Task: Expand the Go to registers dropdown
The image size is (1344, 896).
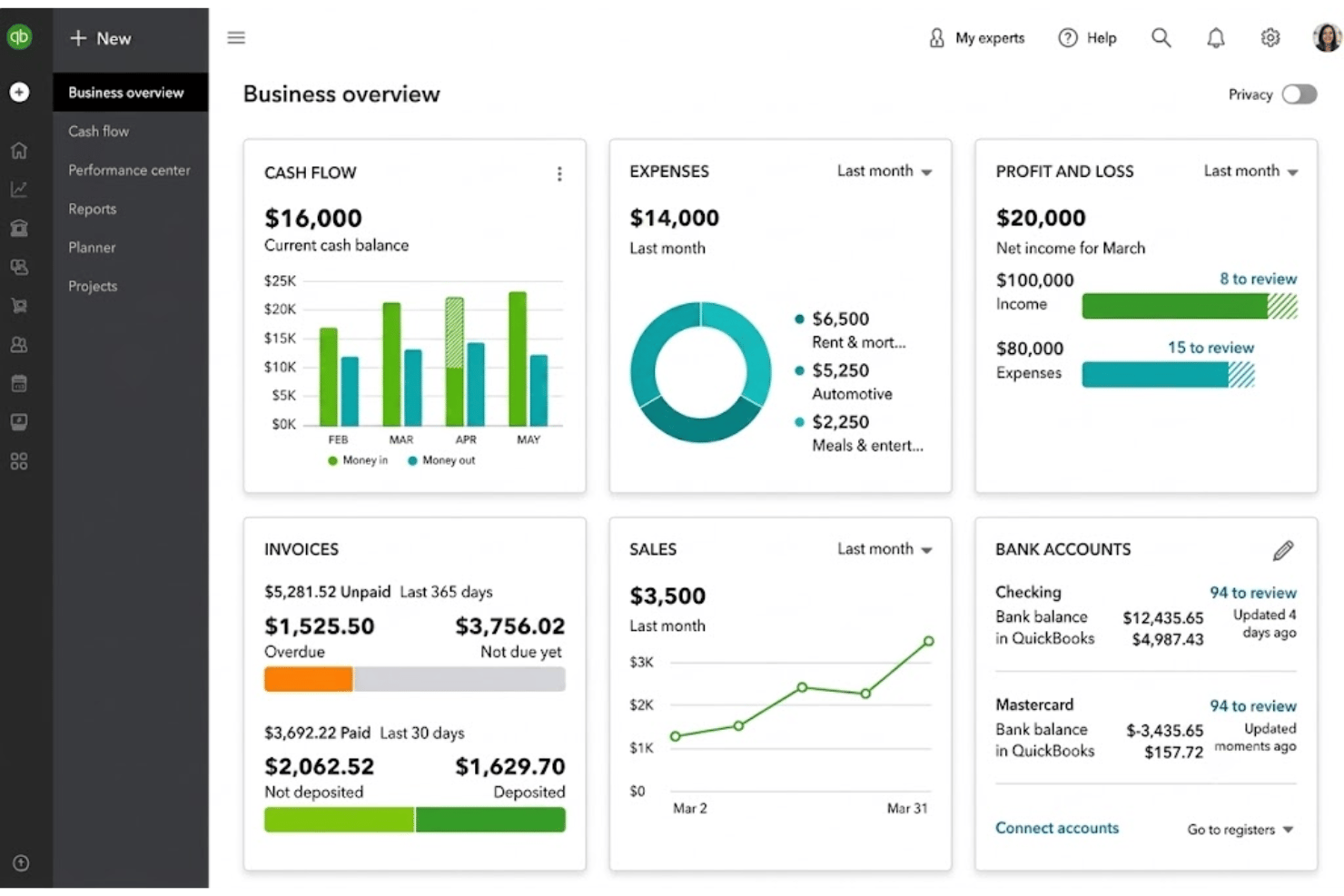Action: click(x=1240, y=830)
